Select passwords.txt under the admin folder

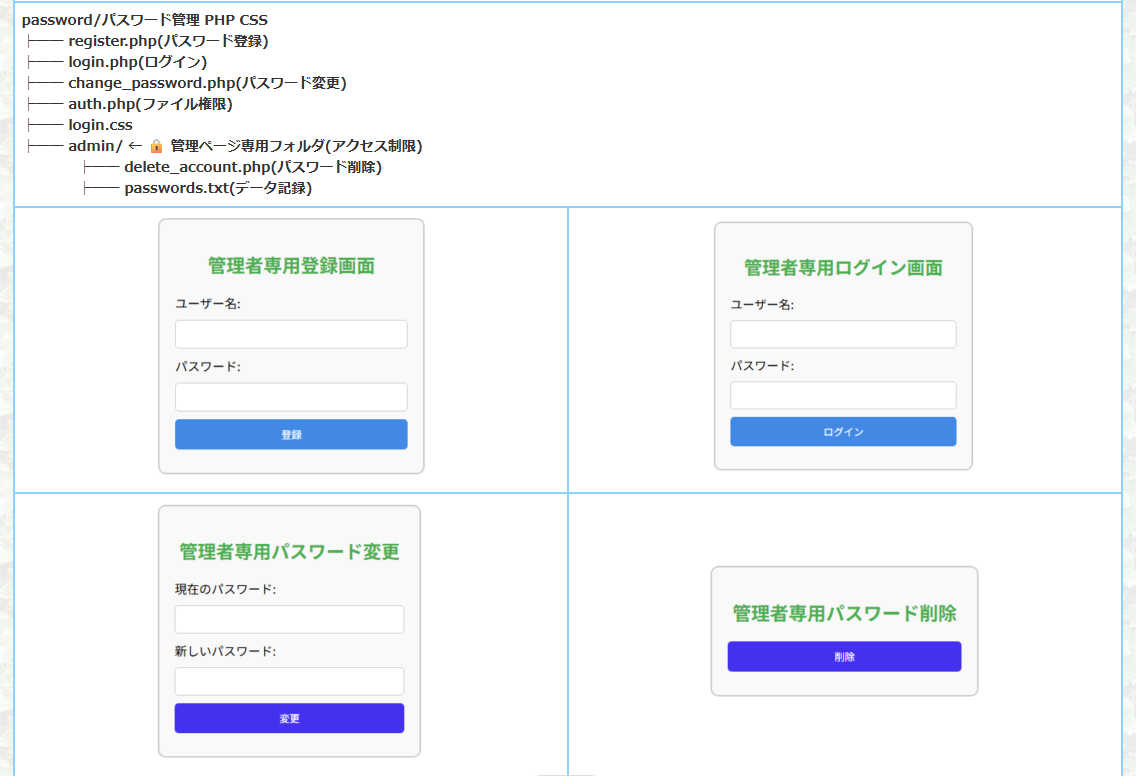point(176,188)
